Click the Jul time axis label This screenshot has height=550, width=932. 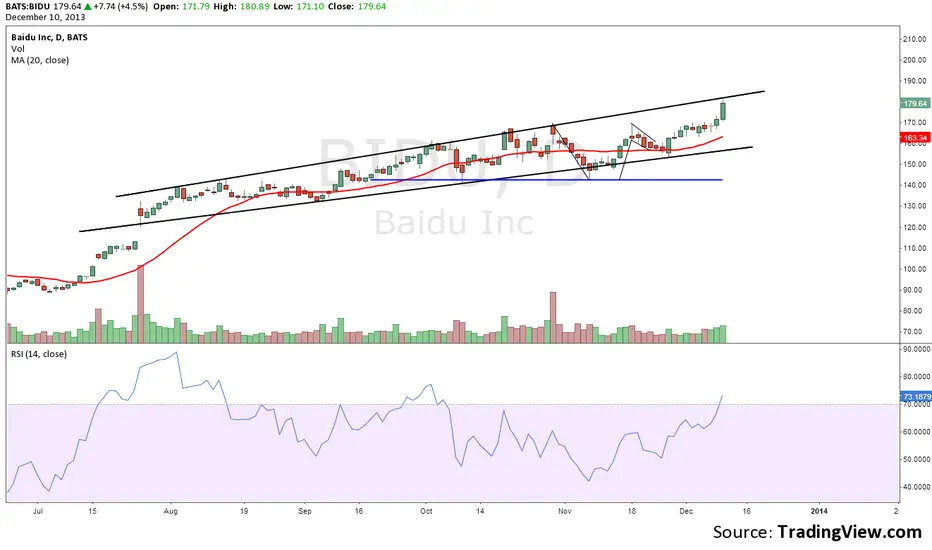pos(39,511)
